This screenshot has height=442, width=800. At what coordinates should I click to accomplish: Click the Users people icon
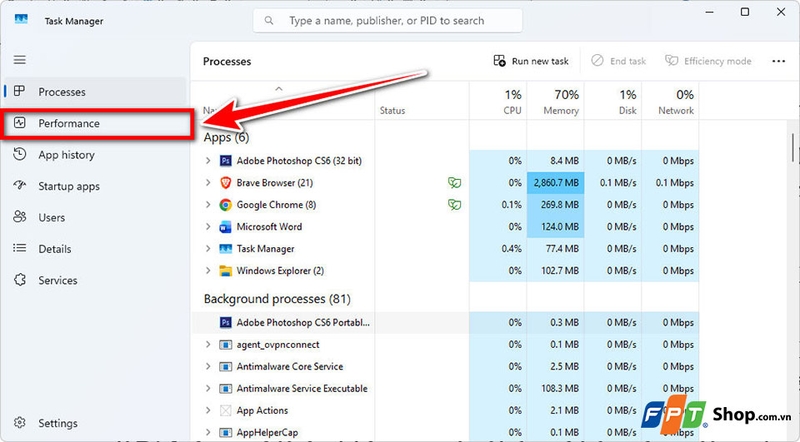click(19, 217)
